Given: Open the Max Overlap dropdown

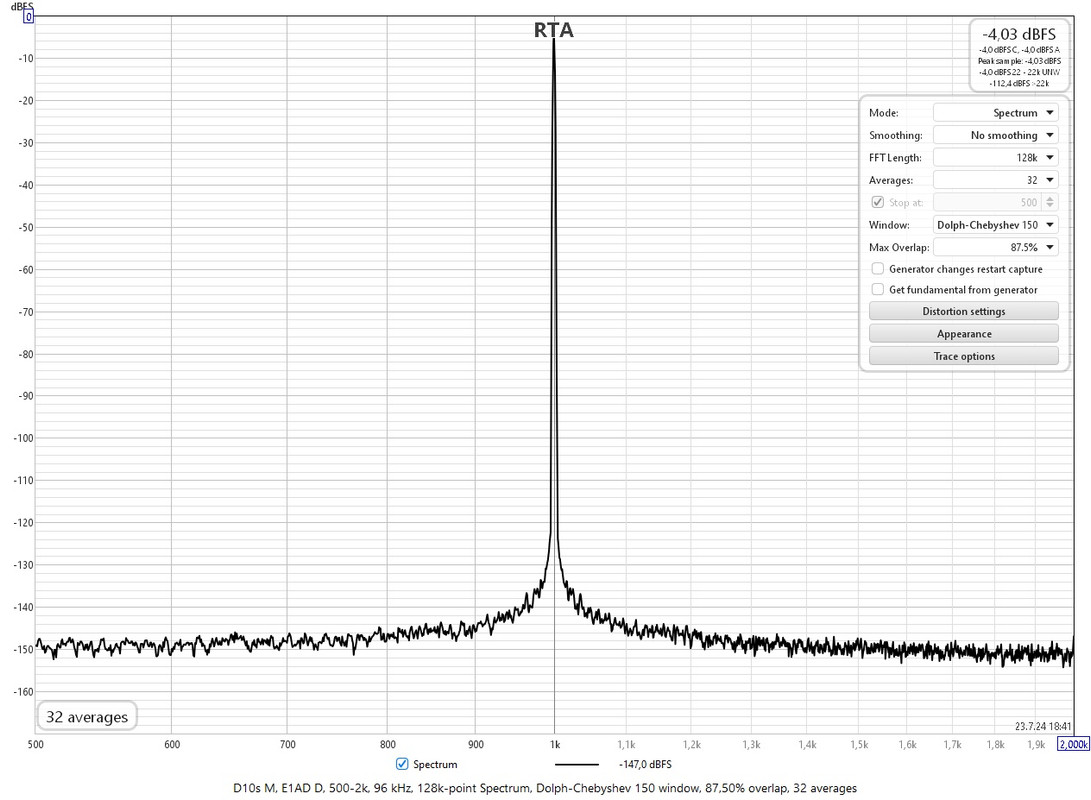Looking at the screenshot, I should pos(995,247).
